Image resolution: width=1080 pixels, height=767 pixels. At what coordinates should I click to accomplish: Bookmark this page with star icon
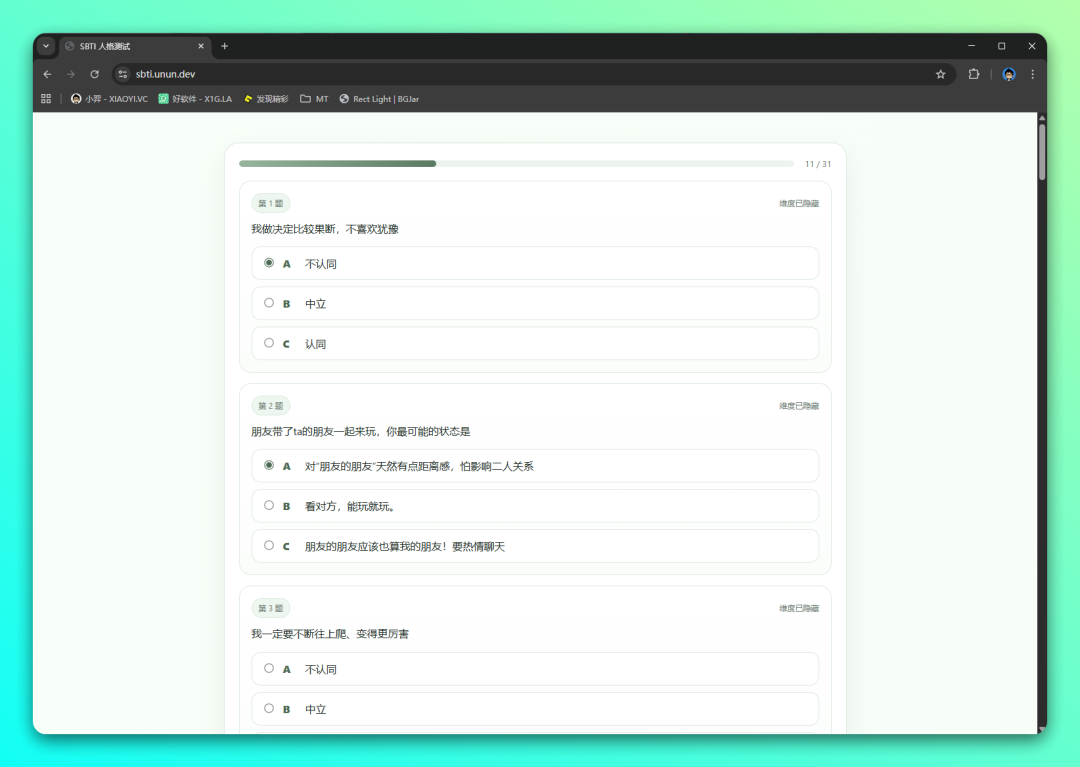[940, 74]
